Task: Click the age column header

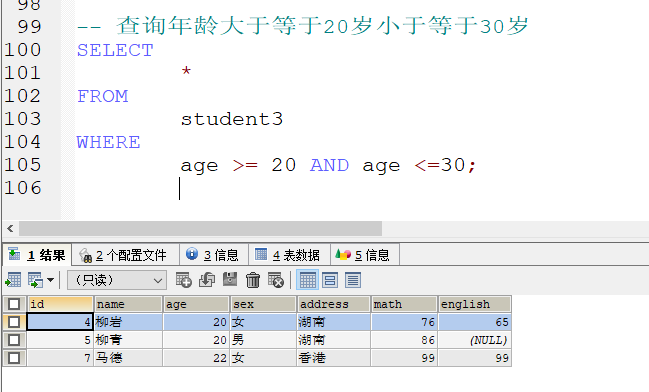Action: point(196,304)
